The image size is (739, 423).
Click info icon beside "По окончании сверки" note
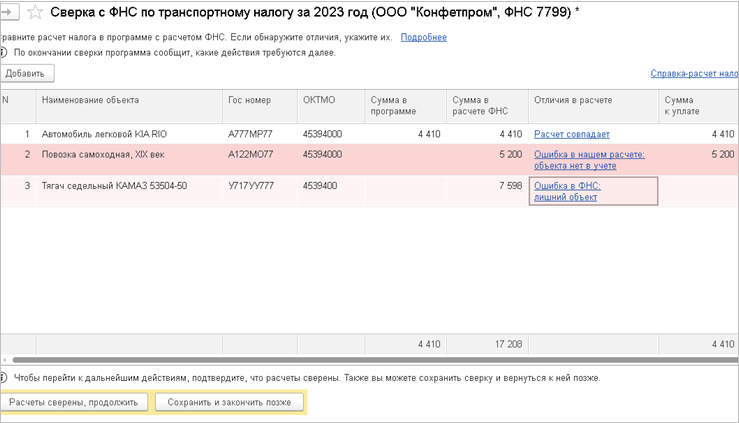point(4,53)
